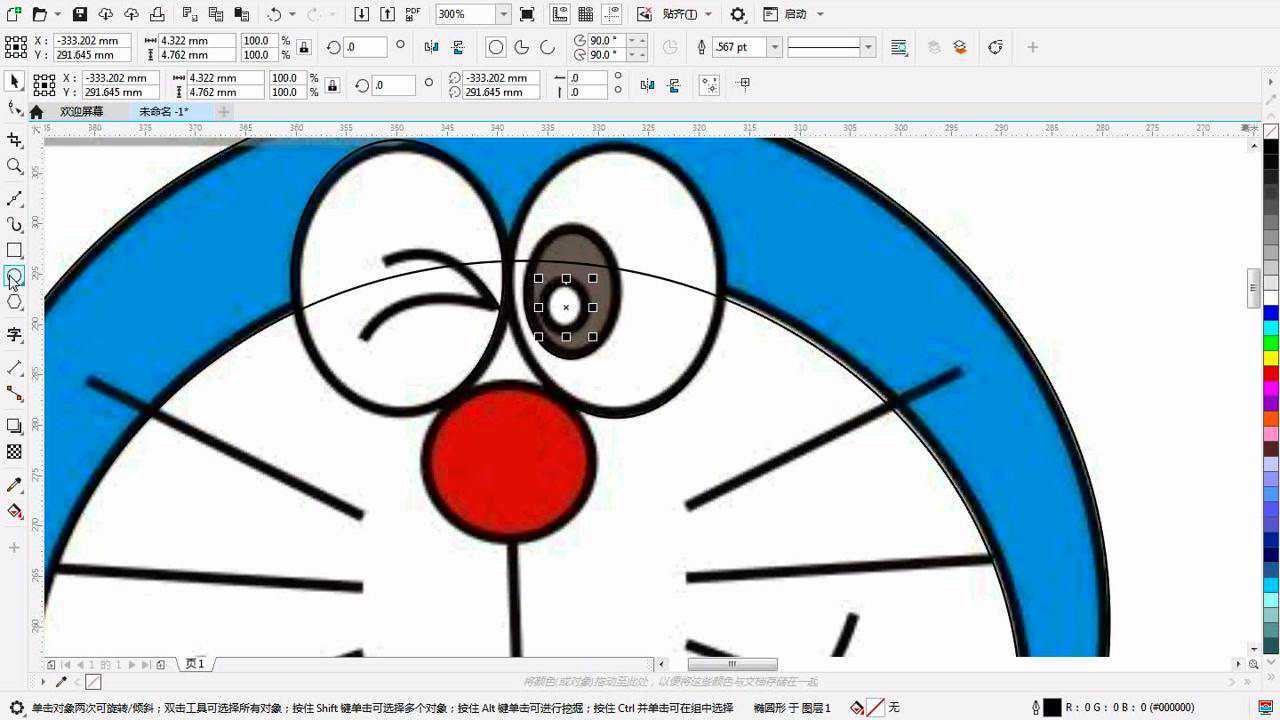The image size is (1280, 720).
Task: Switch to 未命名 -1* document tab
Action: point(163,112)
